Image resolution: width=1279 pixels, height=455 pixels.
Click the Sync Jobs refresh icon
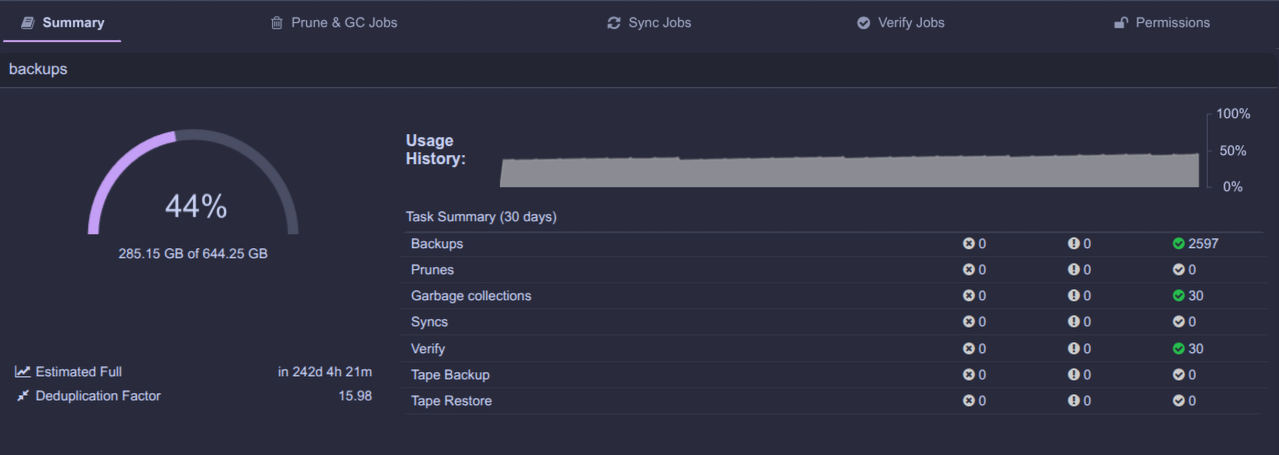(x=614, y=23)
